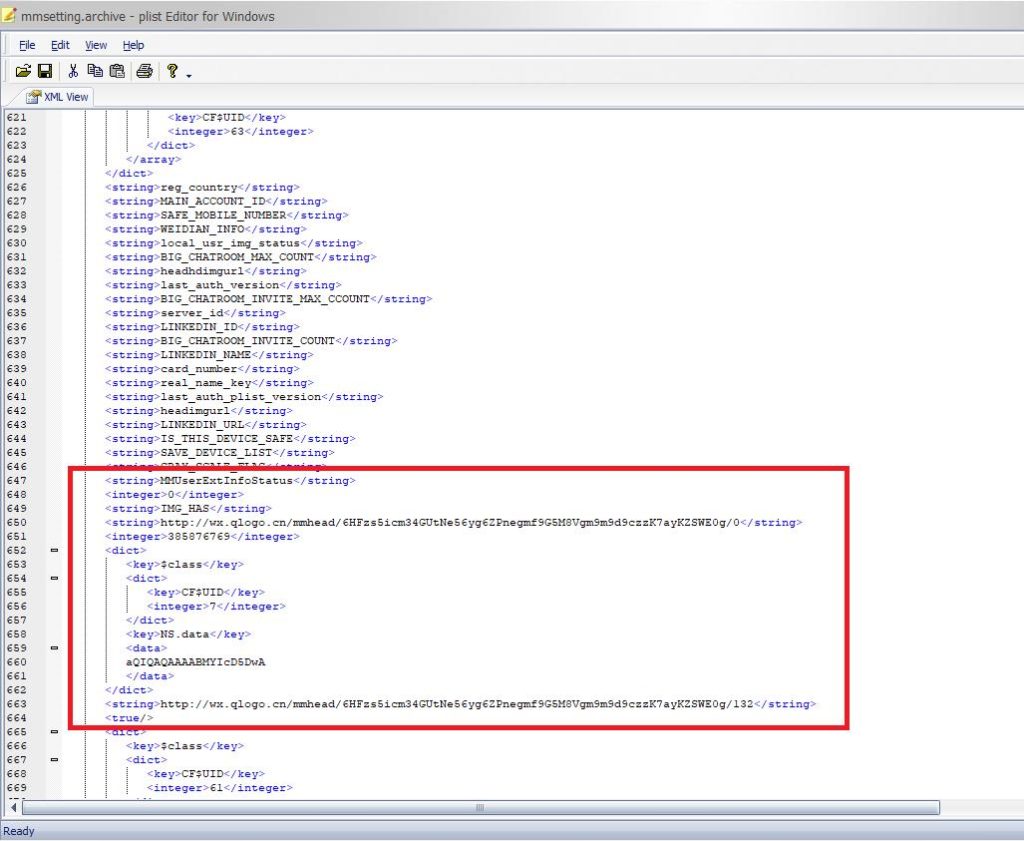This screenshot has height=841, width=1024.
Task: Click the mmhead URL ending in /0
Action: (453, 522)
